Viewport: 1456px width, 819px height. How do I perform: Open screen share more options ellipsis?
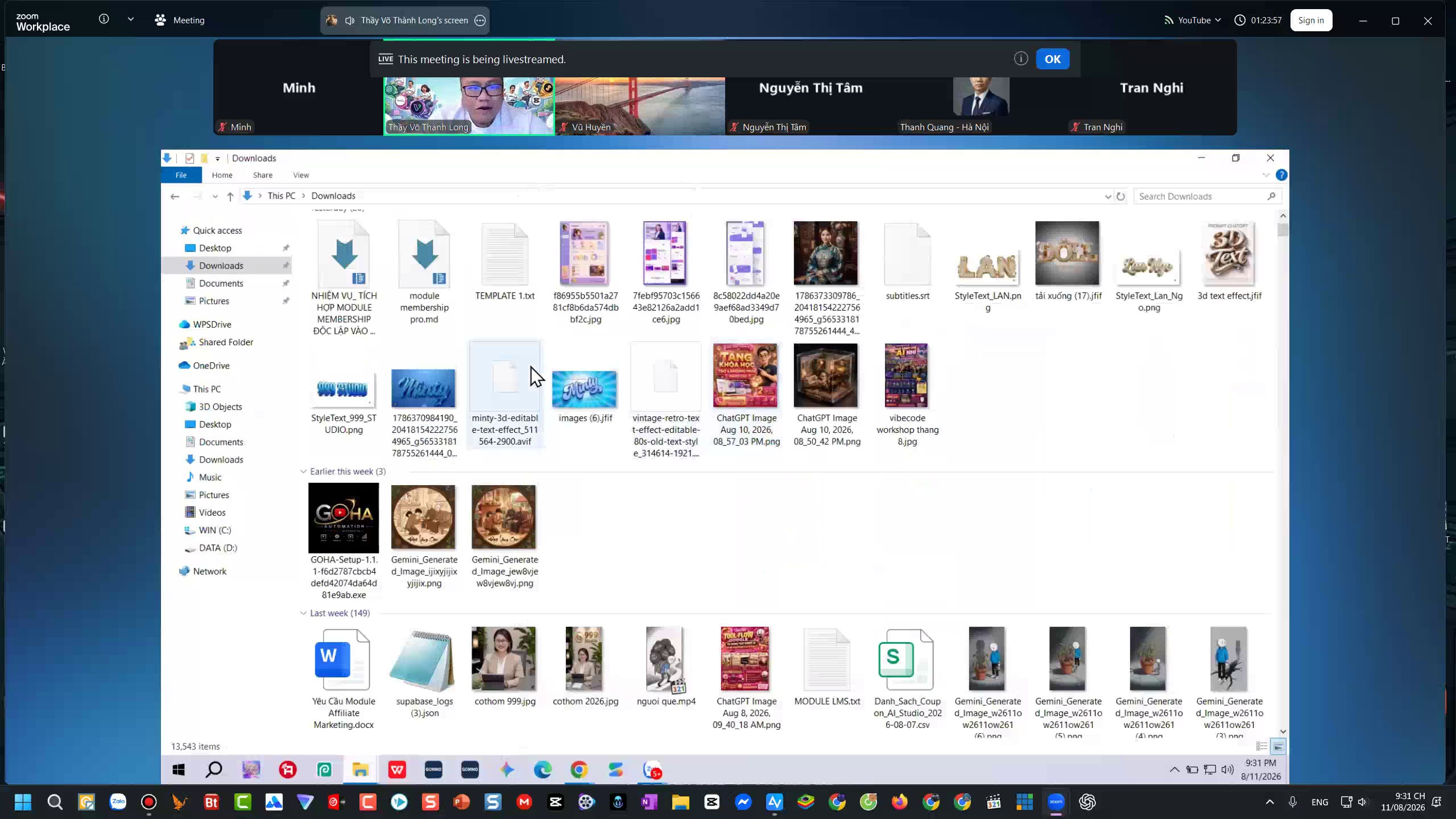tap(480, 20)
